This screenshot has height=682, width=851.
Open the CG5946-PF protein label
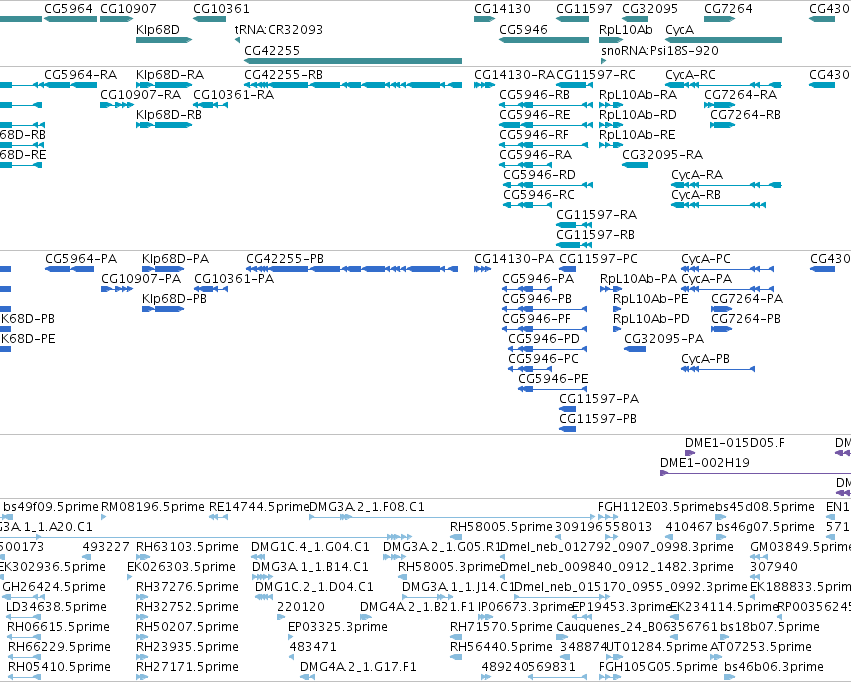pos(536,319)
